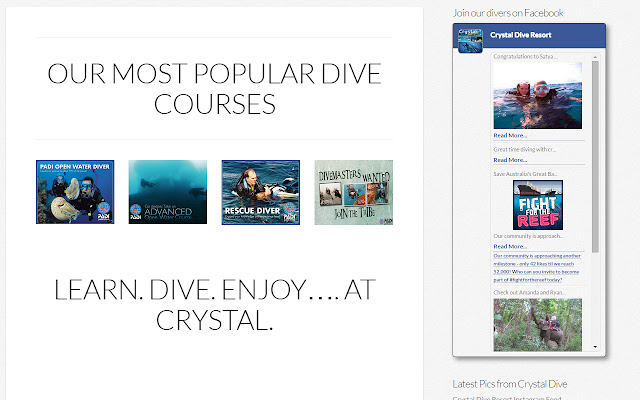Click the 'Learn. Dive. Enjoy' heading
640x400 pixels.
point(214,305)
